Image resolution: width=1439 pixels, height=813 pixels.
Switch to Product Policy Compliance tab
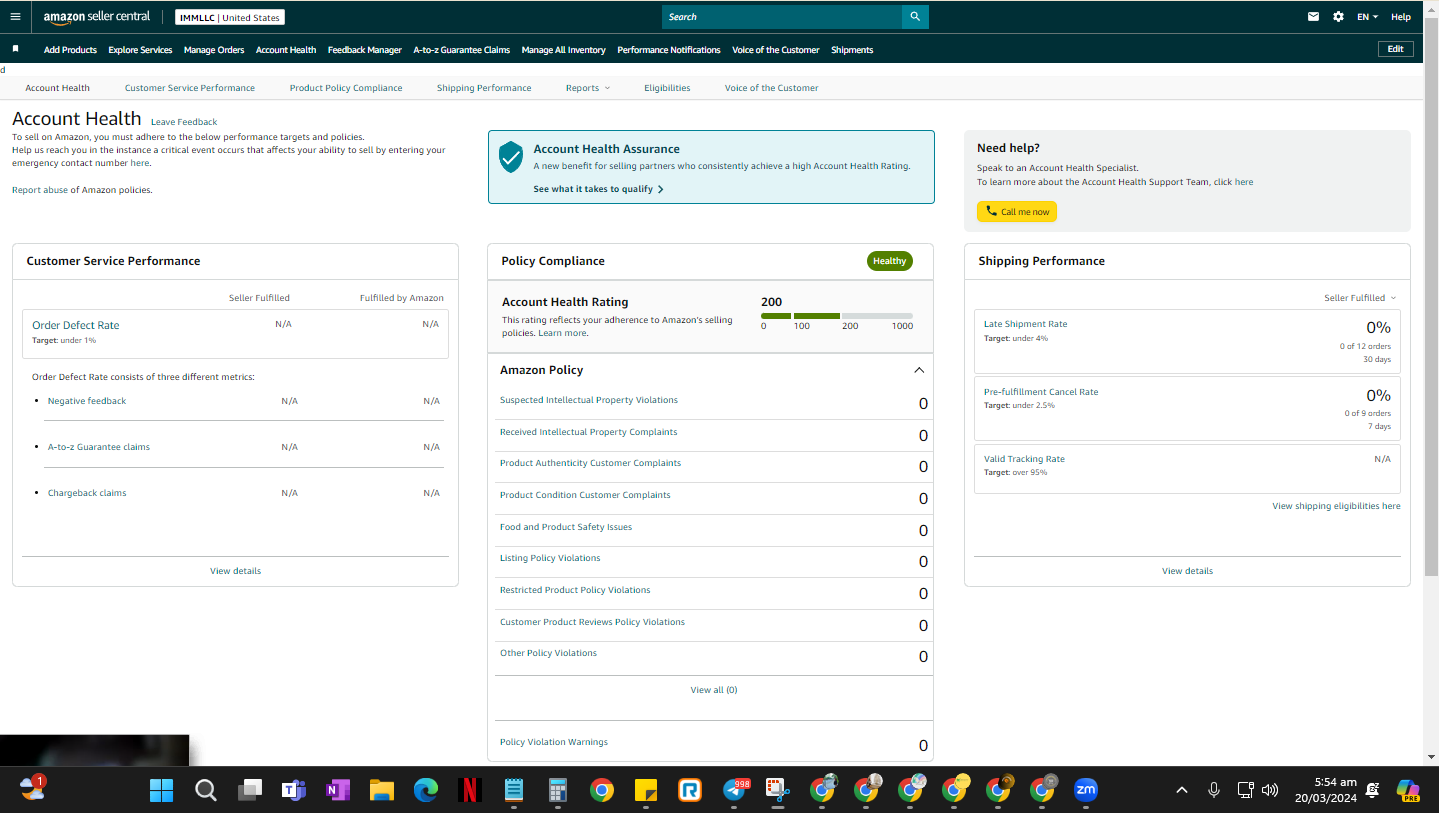(x=346, y=88)
